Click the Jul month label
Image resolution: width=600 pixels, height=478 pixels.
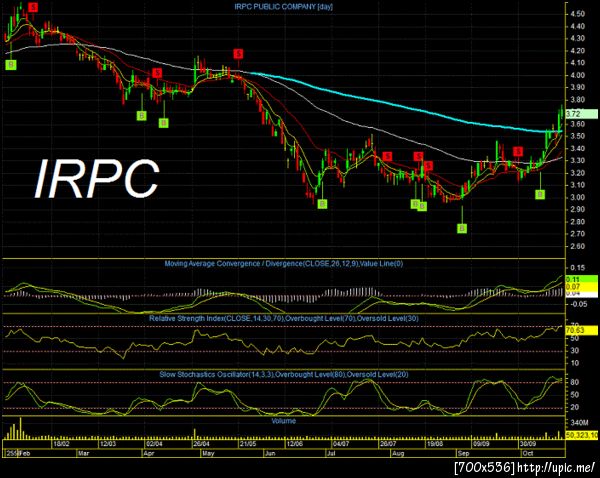coord(331,453)
